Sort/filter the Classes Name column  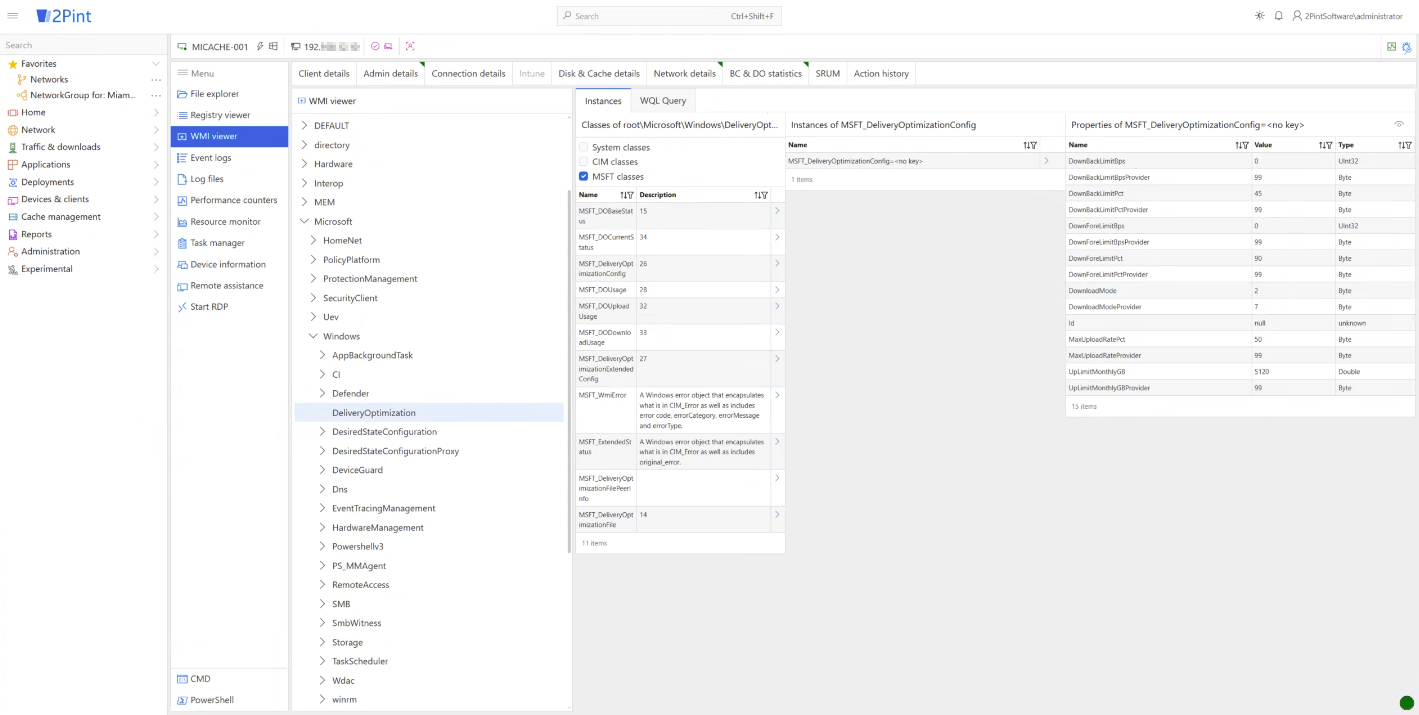tap(627, 195)
